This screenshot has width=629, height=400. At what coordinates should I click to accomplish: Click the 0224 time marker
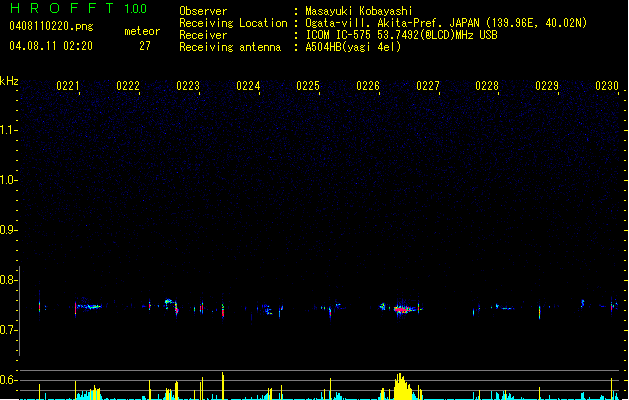pyautogui.click(x=248, y=86)
